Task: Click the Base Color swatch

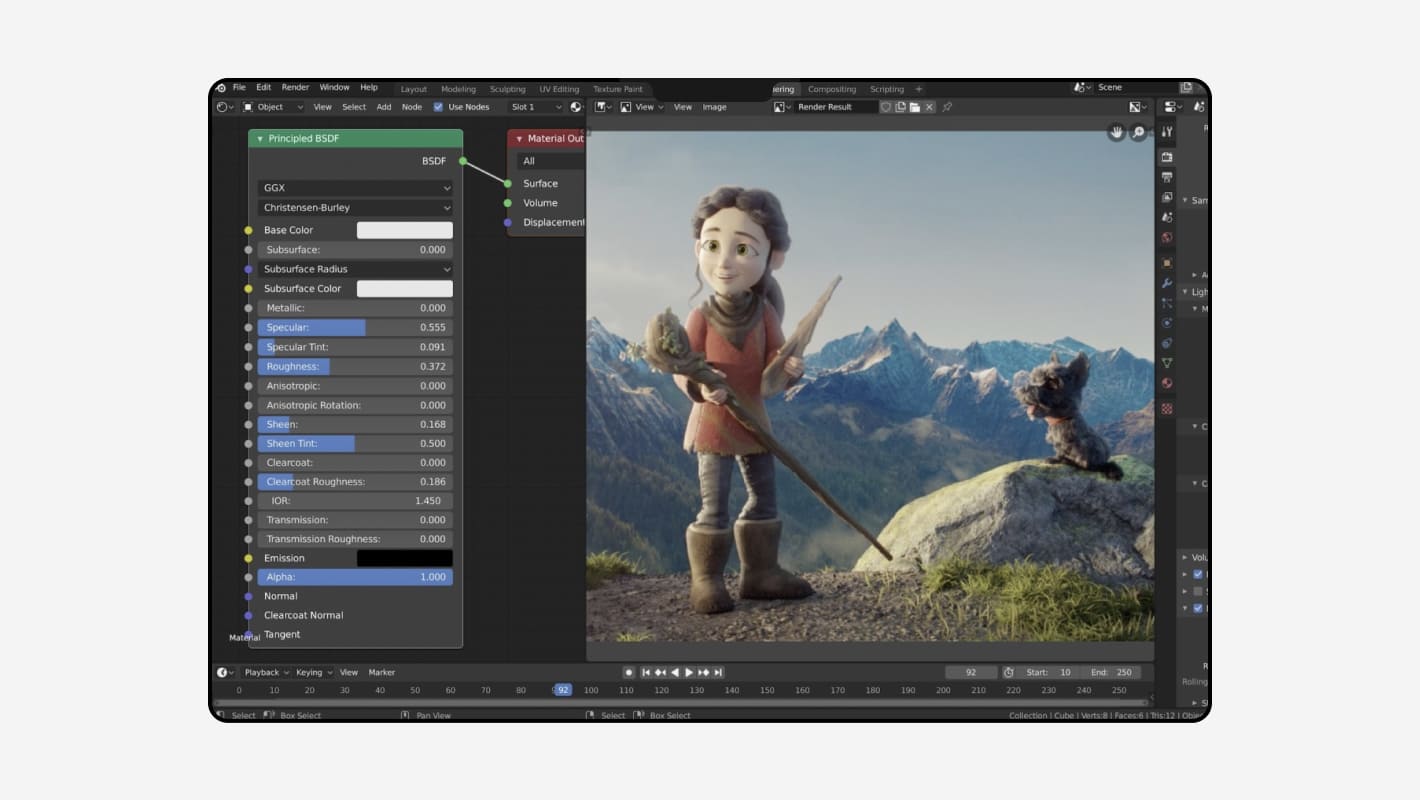Action: tap(404, 230)
